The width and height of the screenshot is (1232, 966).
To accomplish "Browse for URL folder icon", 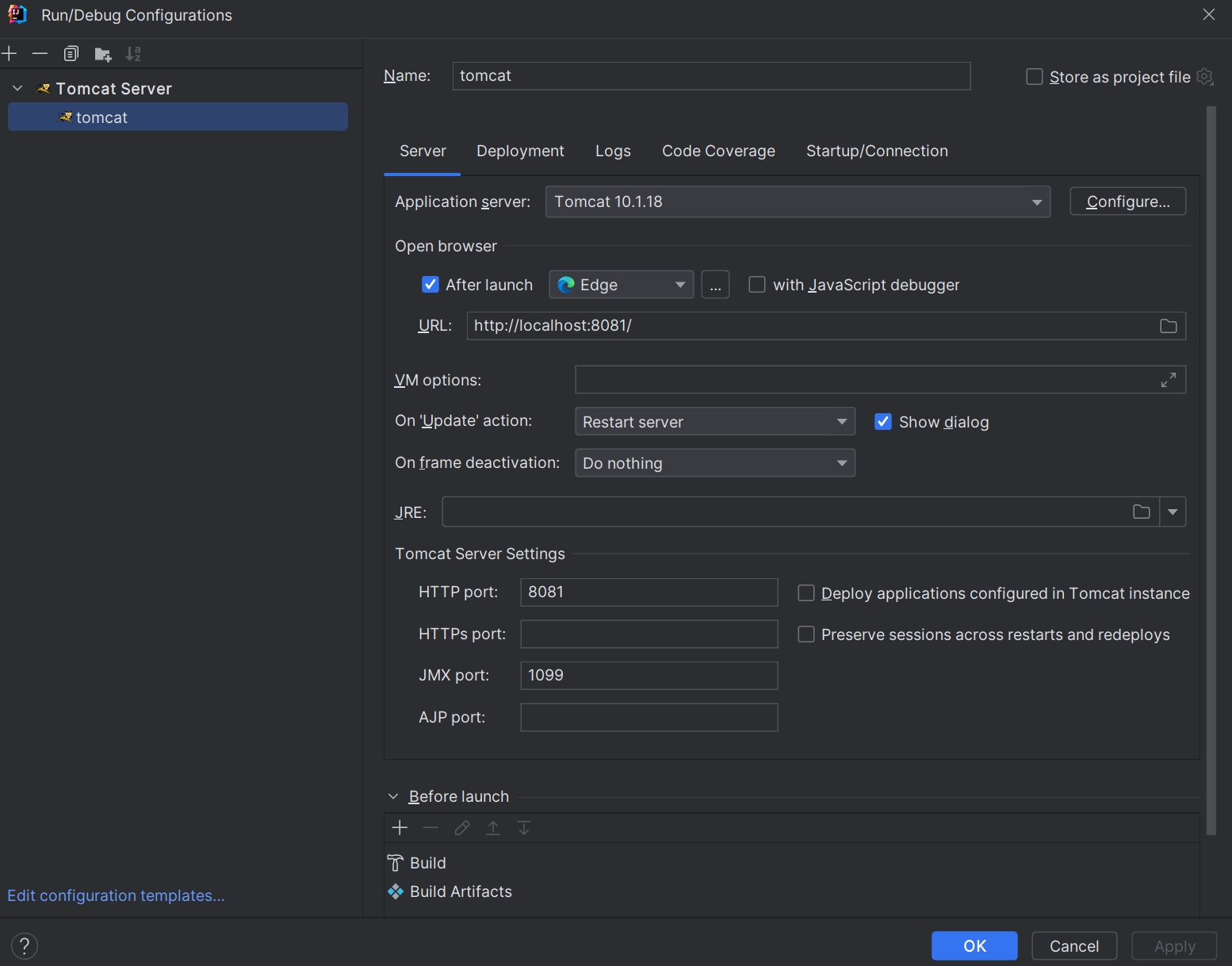I will point(1168,326).
